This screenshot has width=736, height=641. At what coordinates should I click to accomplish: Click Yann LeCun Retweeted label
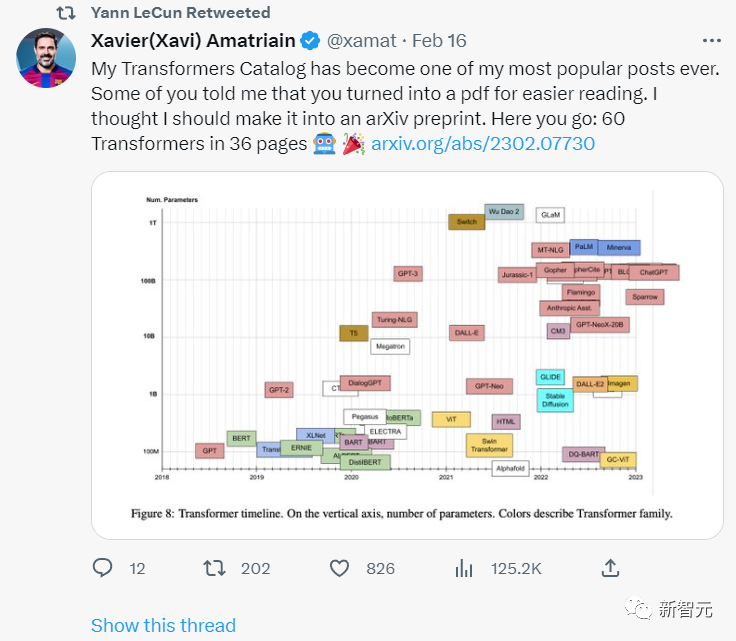click(x=181, y=13)
